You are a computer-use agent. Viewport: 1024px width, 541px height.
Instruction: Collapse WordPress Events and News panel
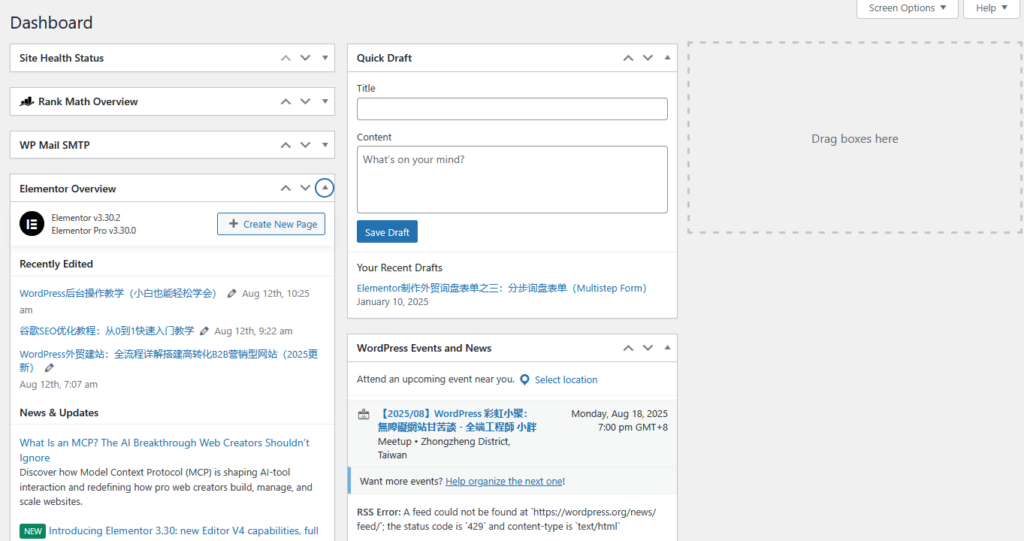(x=667, y=348)
